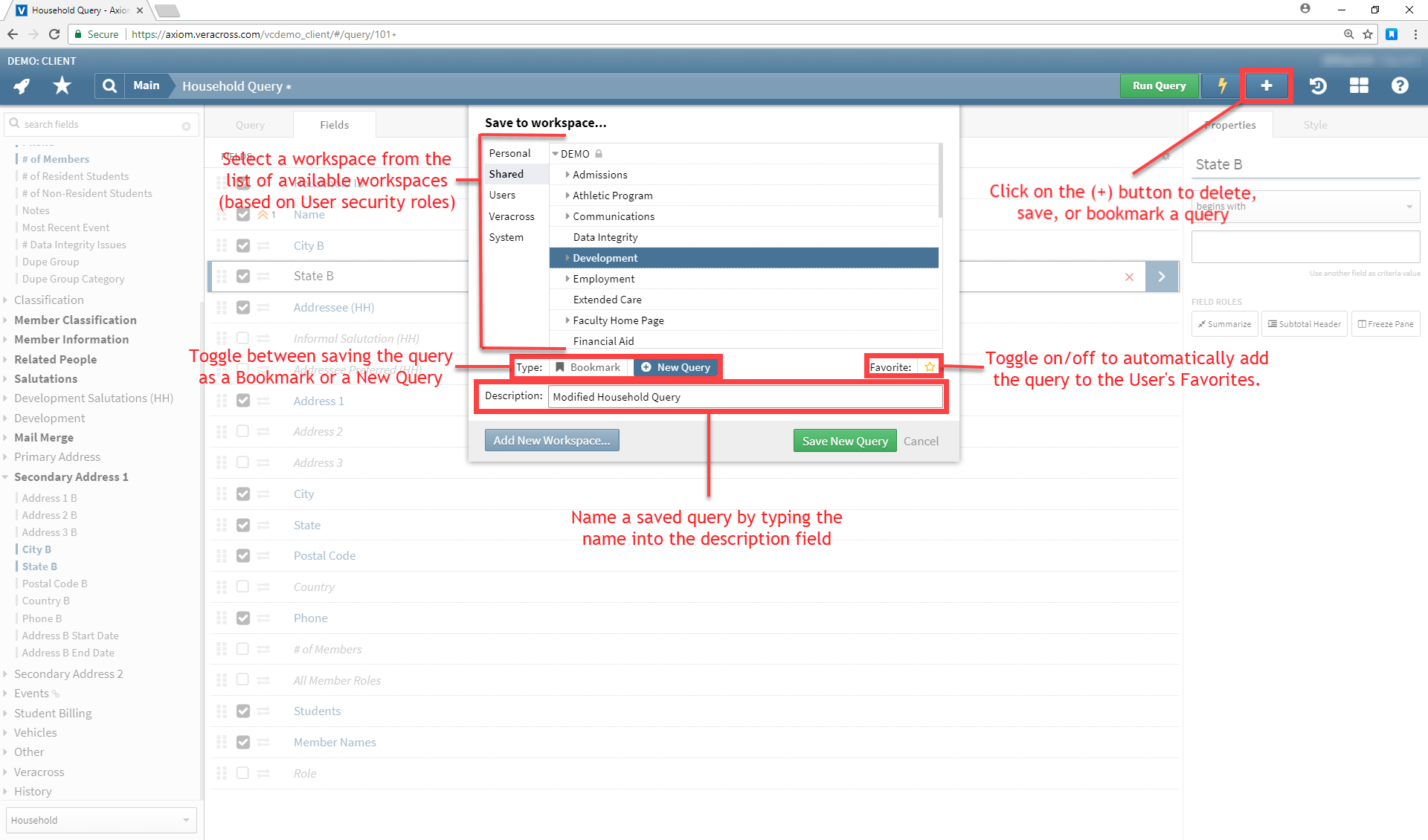The image size is (1428, 840).
Task: Select Bookmark as the save type
Action: tap(588, 367)
